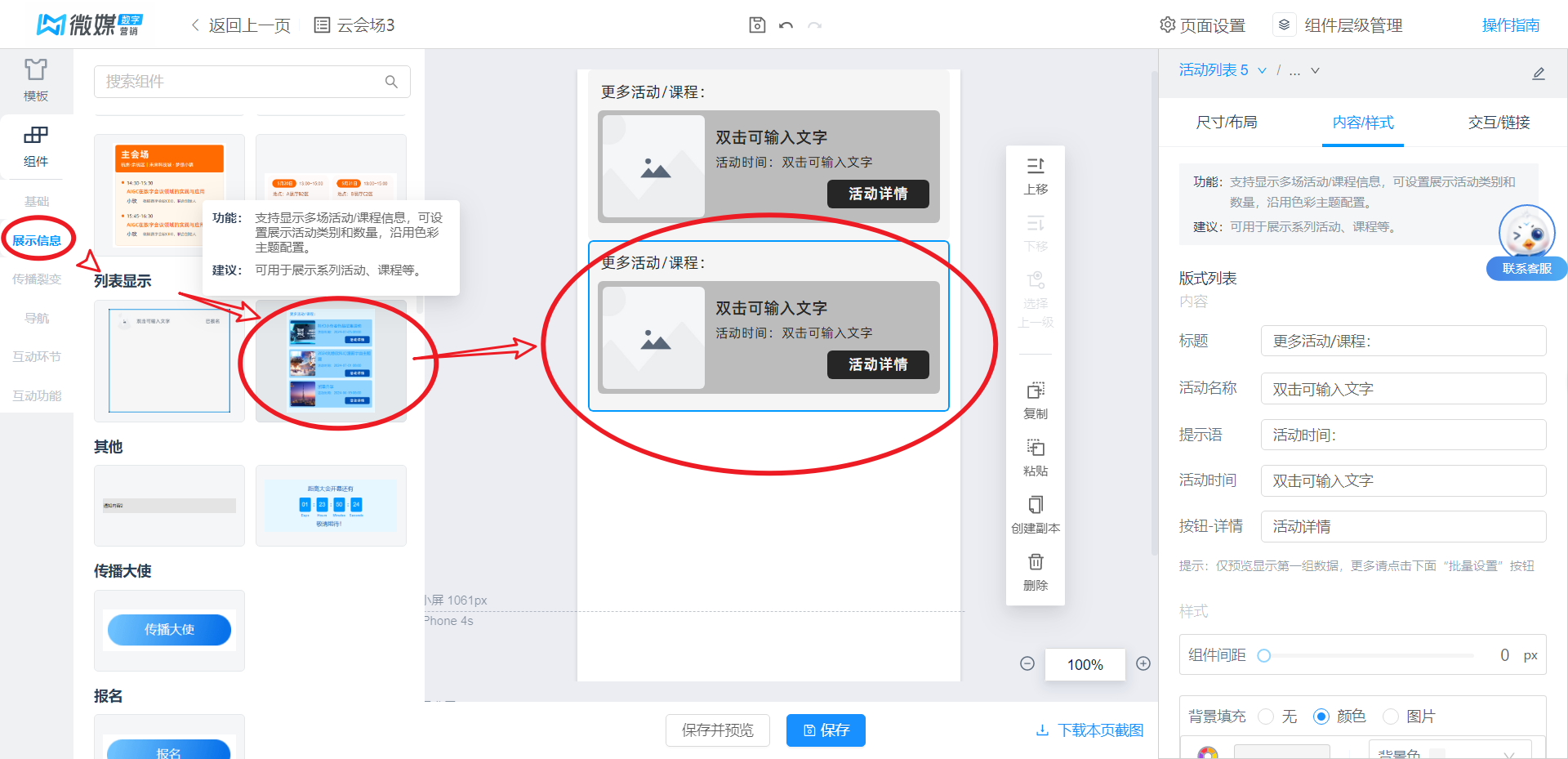Copy the selected component with 复制
Viewport: 1568px width, 759px height.
click(1036, 400)
